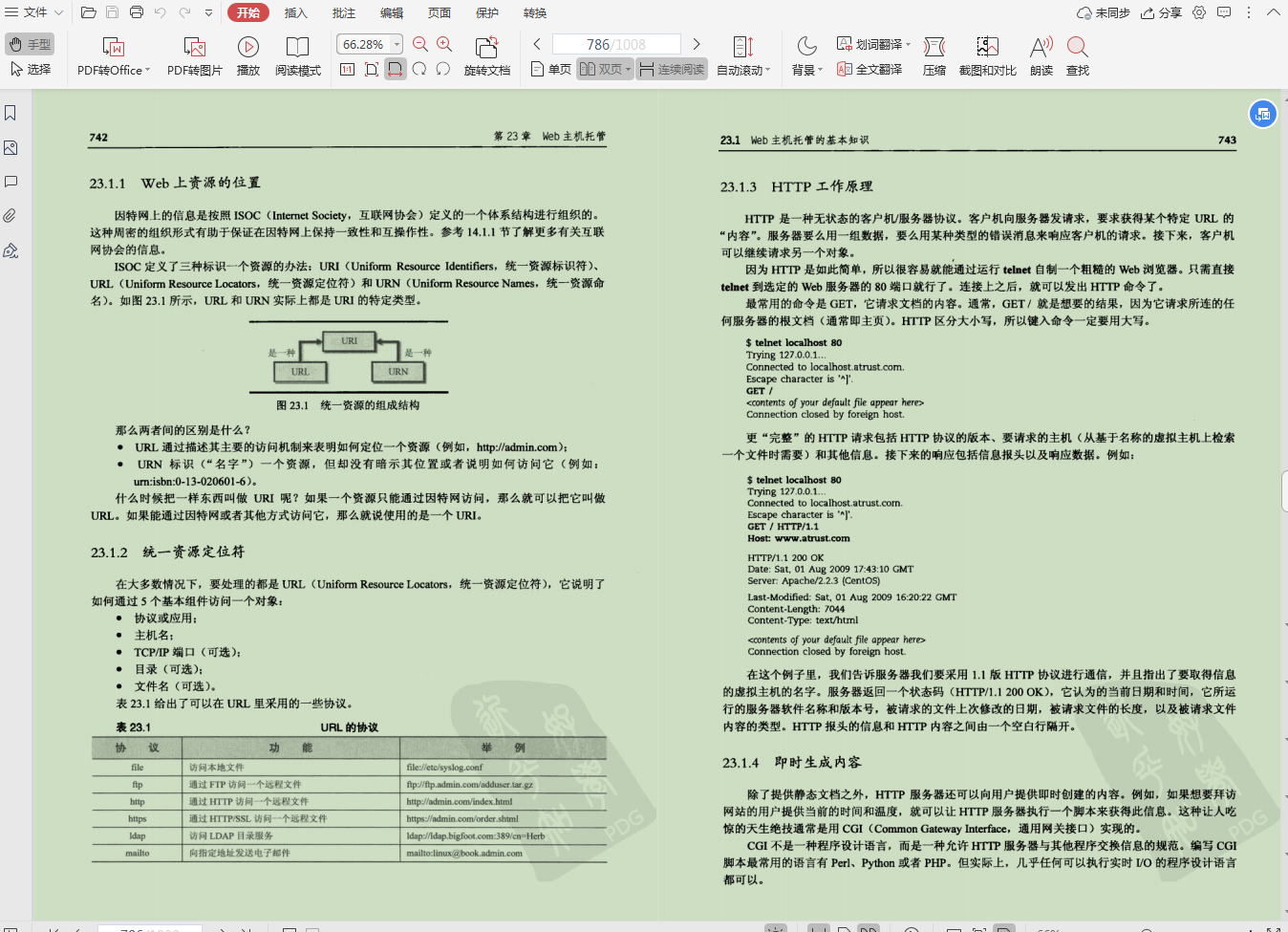Switch to the 批注 tab
Screen dimensions: 1288x932
click(344, 12)
